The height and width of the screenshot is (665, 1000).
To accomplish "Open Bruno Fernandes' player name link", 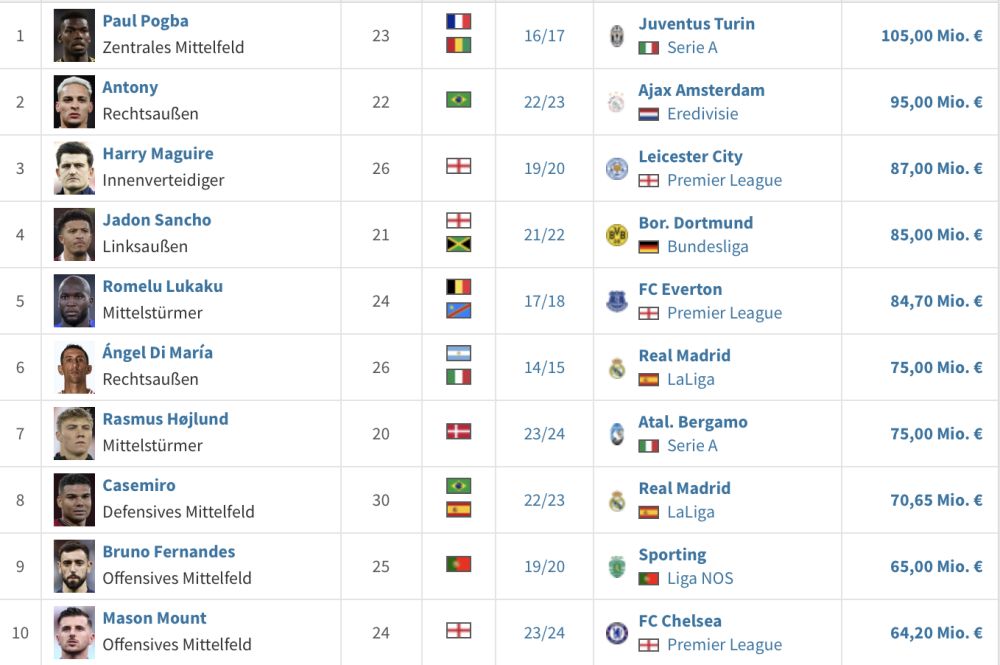I will point(169,552).
